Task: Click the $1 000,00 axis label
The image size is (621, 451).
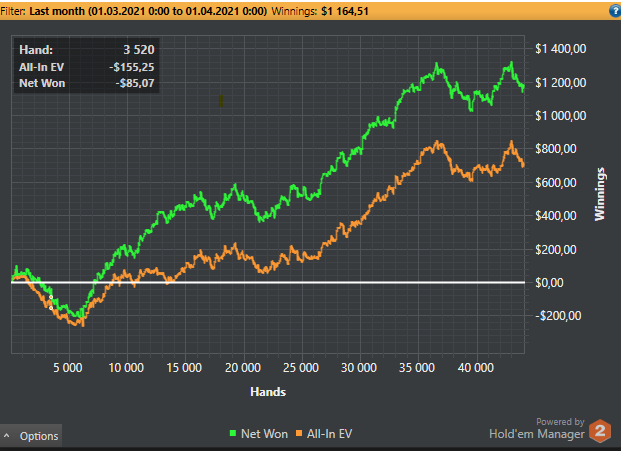Action: pyautogui.click(x=560, y=116)
